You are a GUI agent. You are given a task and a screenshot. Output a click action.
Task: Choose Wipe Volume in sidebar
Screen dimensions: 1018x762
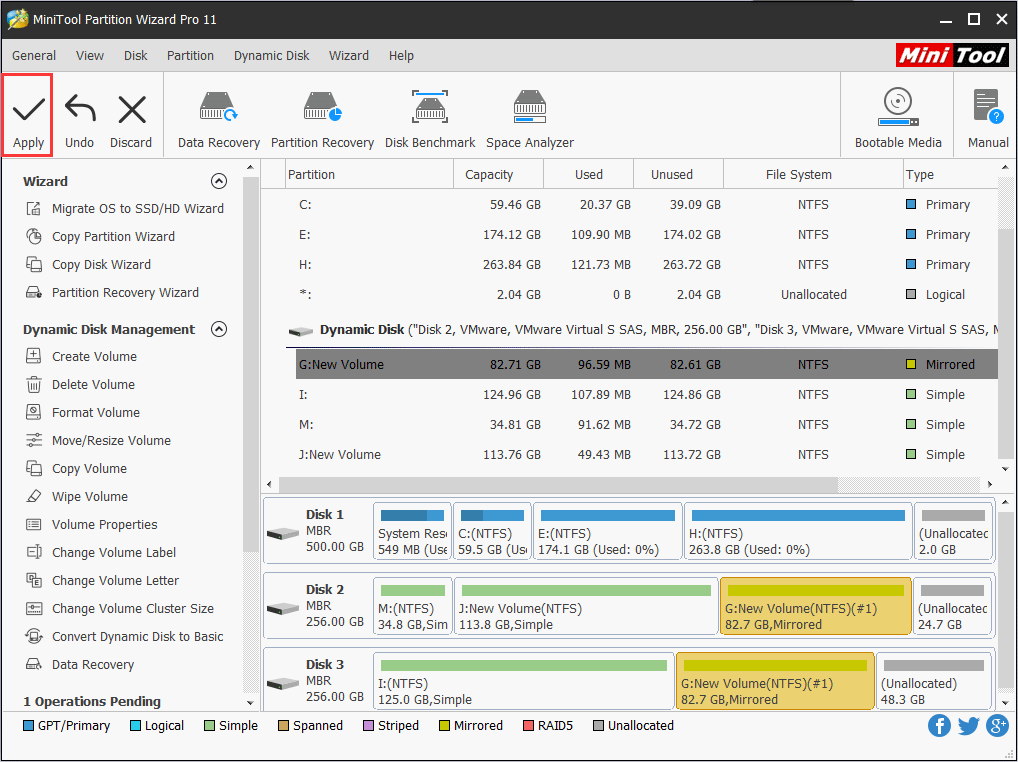[x=77, y=496]
